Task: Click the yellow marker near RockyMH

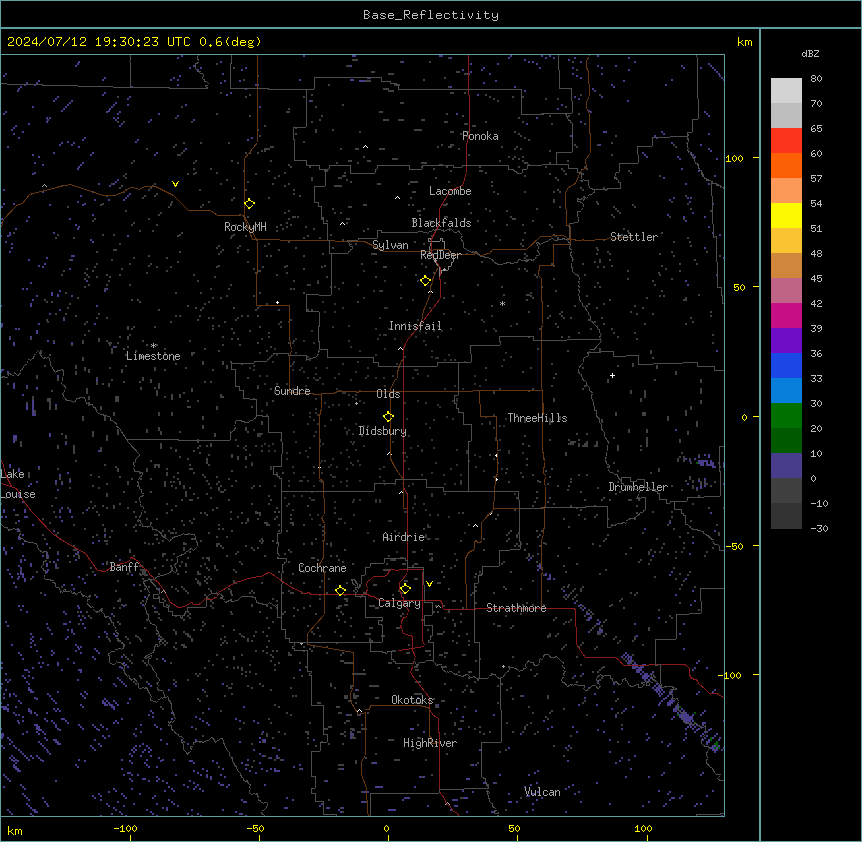Action: tap(250, 204)
